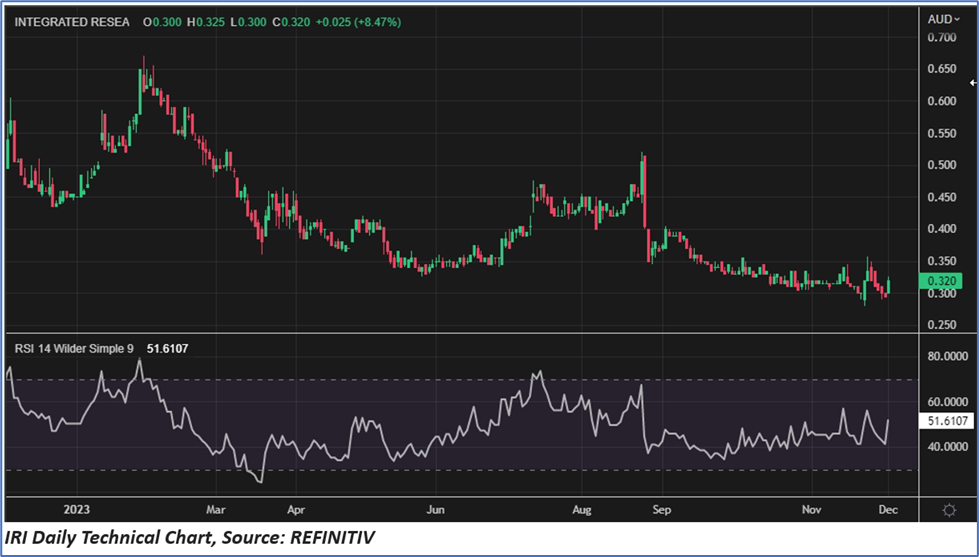Open the AUD currency dropdown
Image resolution: width=979 pixels, height=557 pixels.
pos(943,19)
